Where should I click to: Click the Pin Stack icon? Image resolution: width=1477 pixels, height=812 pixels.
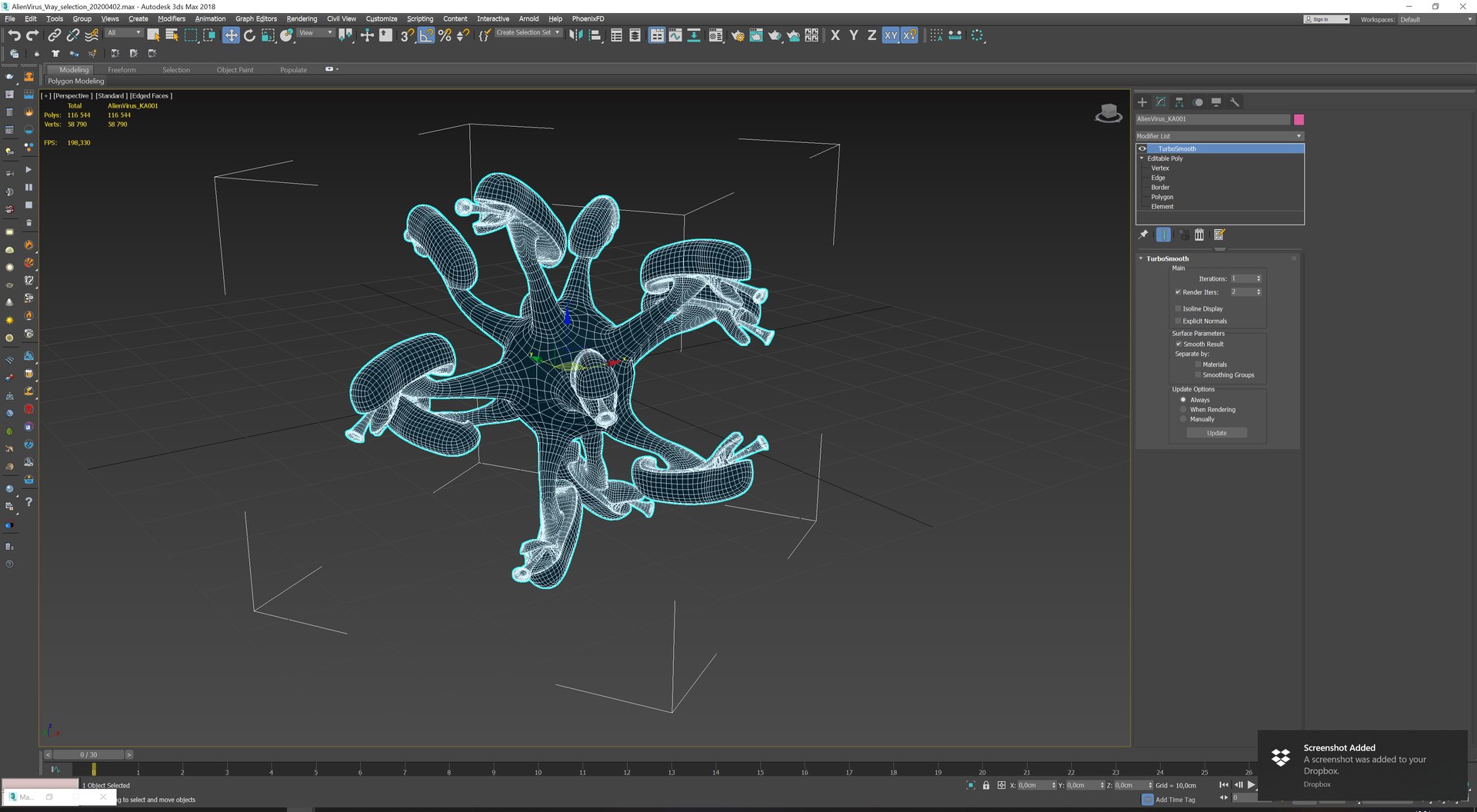[1144, 235]
